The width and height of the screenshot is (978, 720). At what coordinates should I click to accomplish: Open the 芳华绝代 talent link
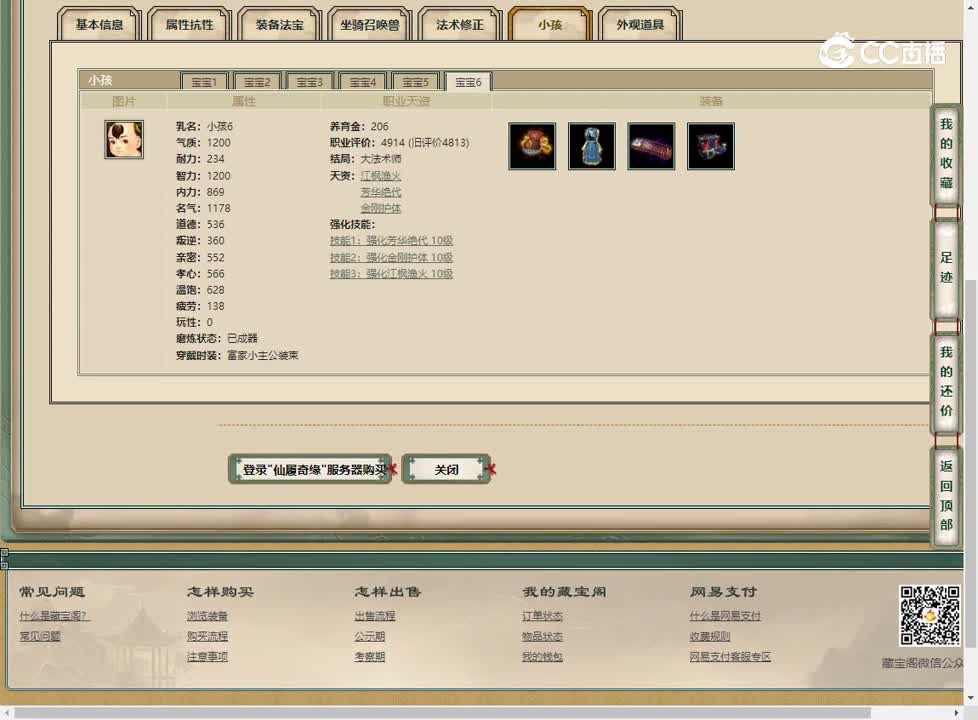pos(380,192)
